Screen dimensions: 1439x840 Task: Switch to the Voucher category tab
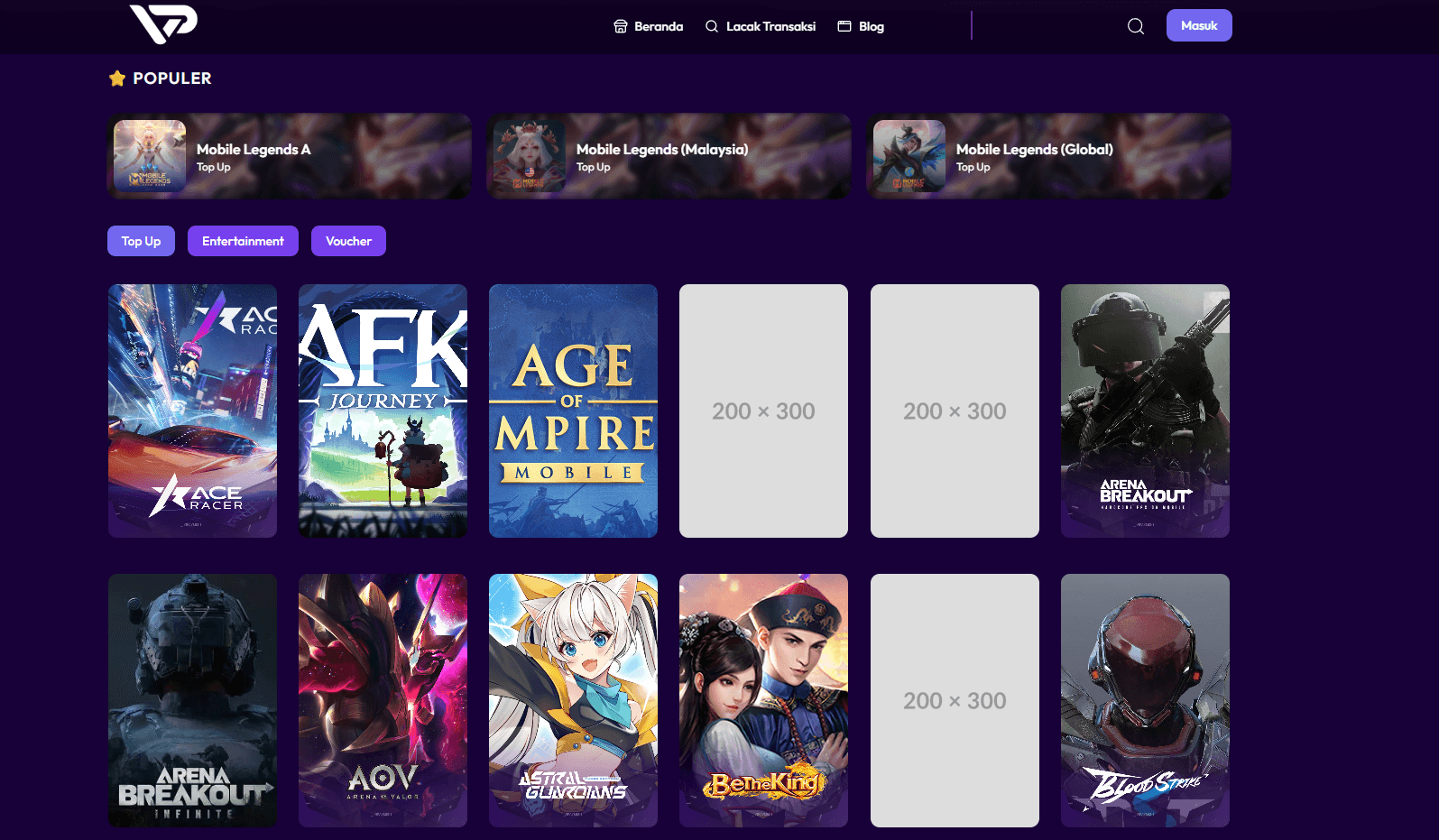pyautogui.click(x=348, y=241)
